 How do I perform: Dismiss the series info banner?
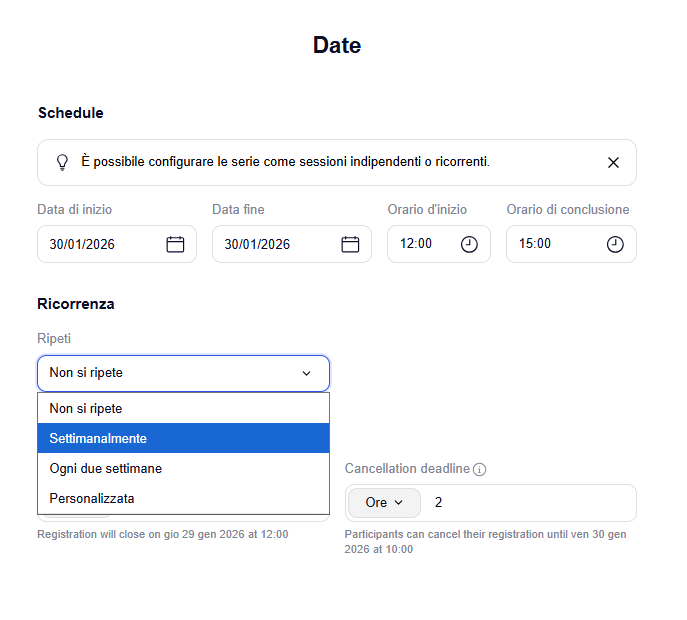point(613,162)
